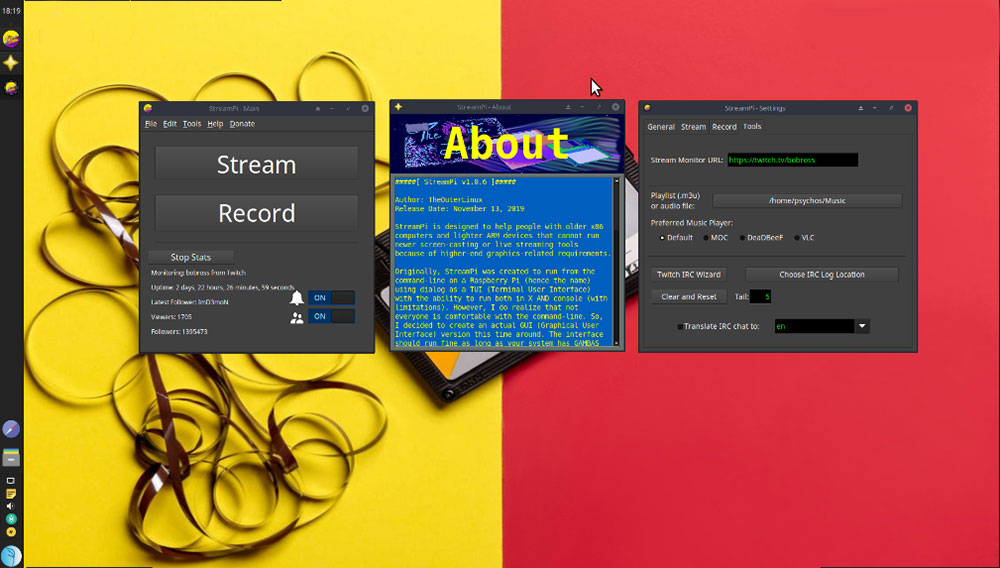Select the Tools tab in Settings
The height and width of the screenshot is (568, 1000).
(x=753, y=126)
